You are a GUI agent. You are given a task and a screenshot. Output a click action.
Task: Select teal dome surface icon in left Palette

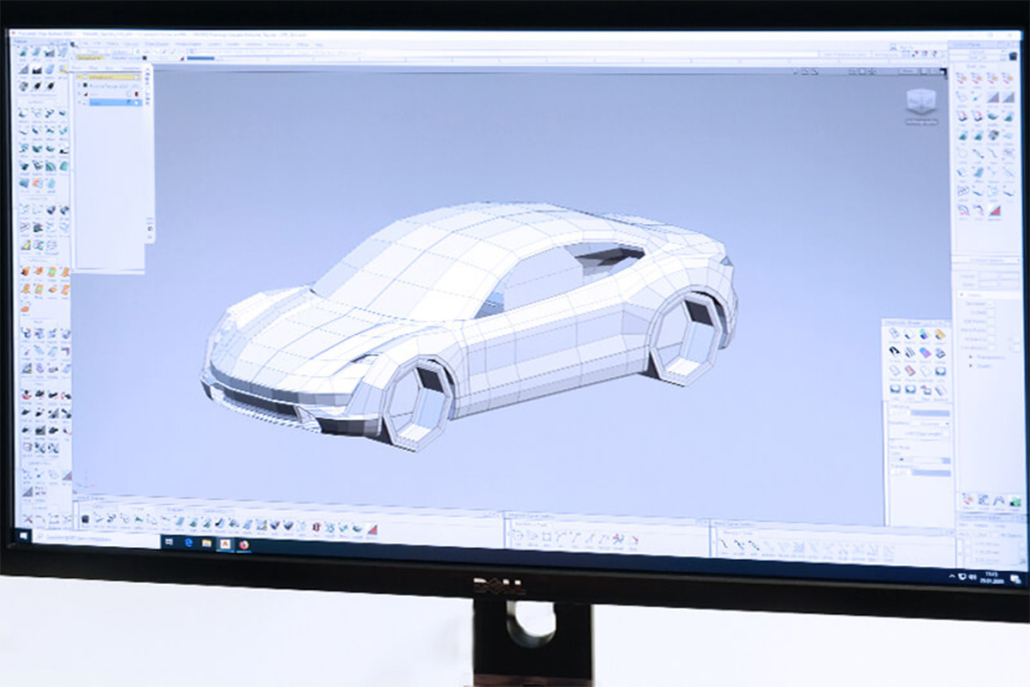pos(64,166)
